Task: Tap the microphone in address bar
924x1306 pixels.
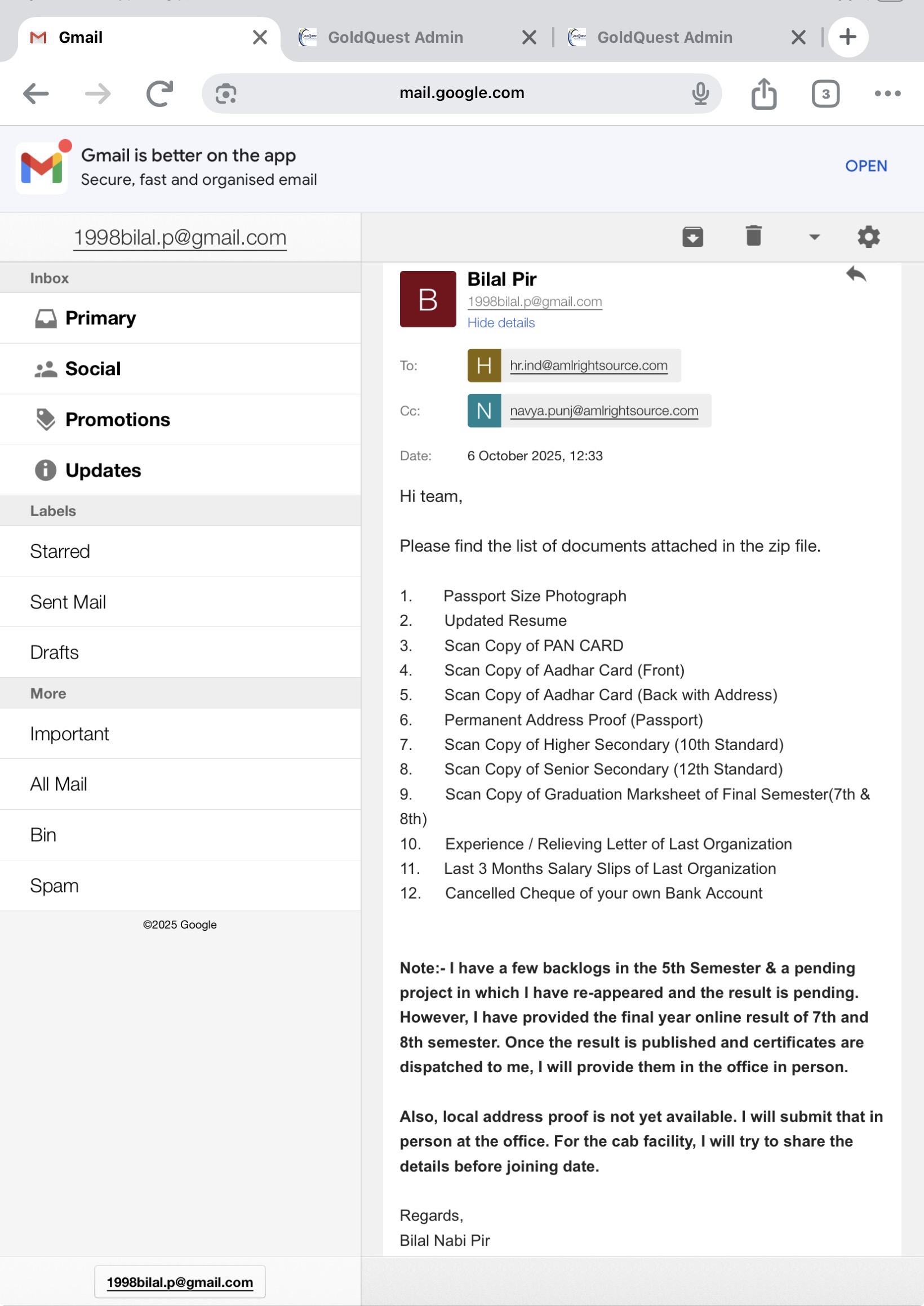Action: coord(700,94)
